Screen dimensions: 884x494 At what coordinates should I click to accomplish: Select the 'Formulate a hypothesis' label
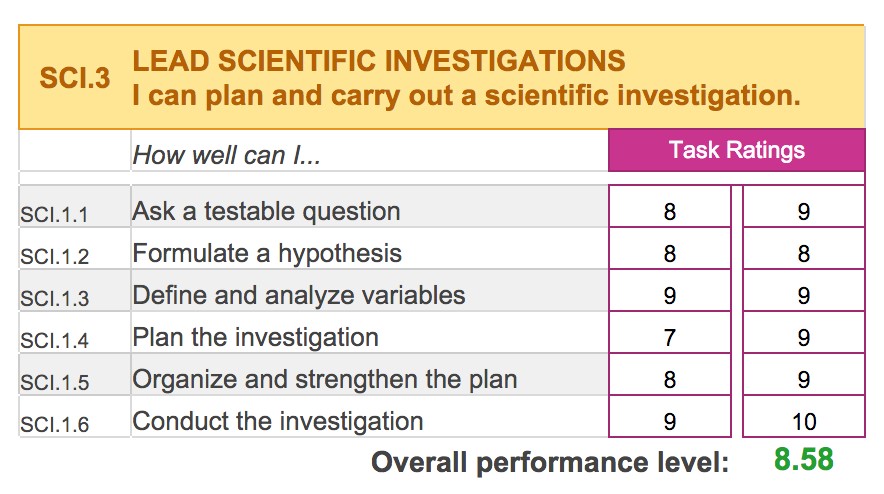(267, 253)
